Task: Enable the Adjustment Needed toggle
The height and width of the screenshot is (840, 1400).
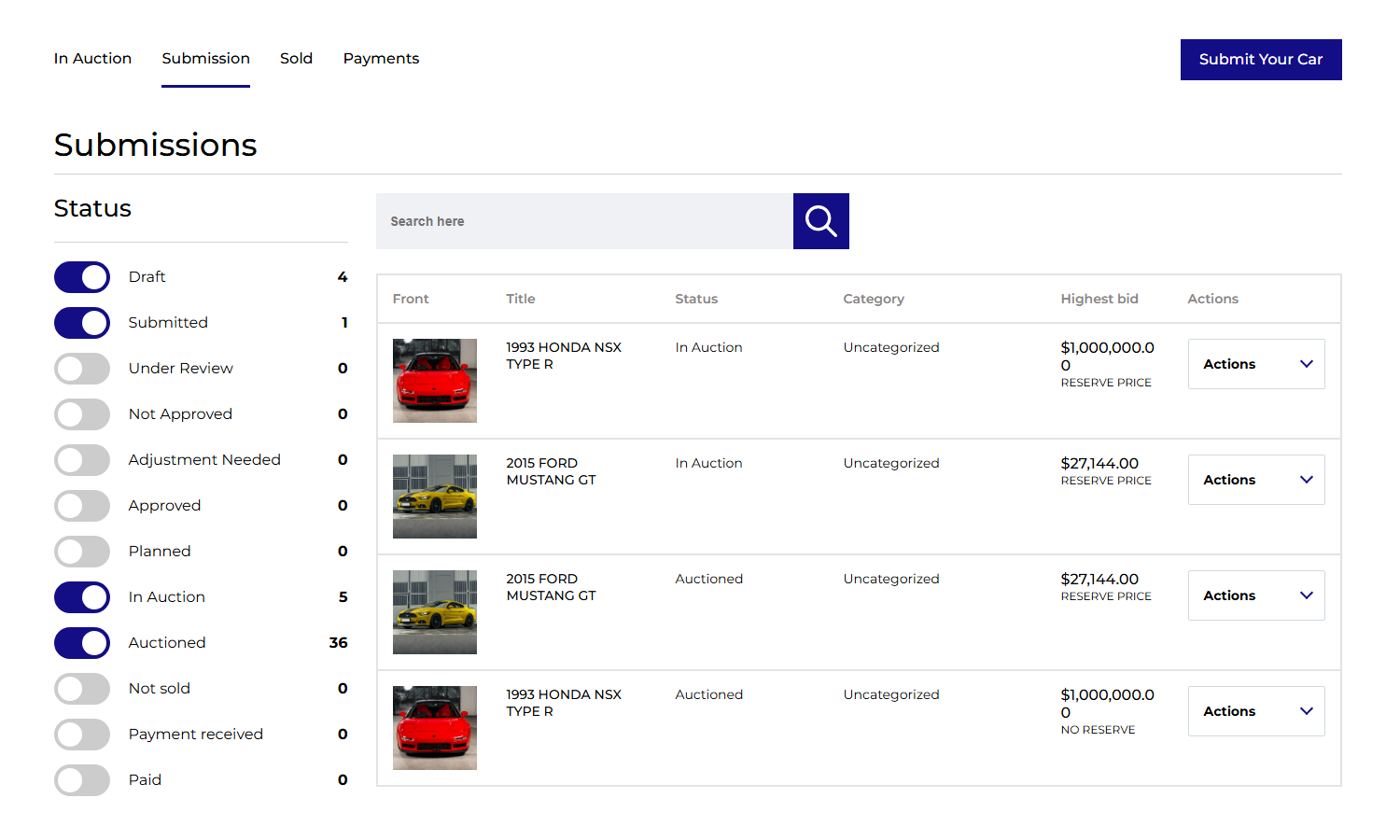Action: pyautogui.click(x=82, y=460)
